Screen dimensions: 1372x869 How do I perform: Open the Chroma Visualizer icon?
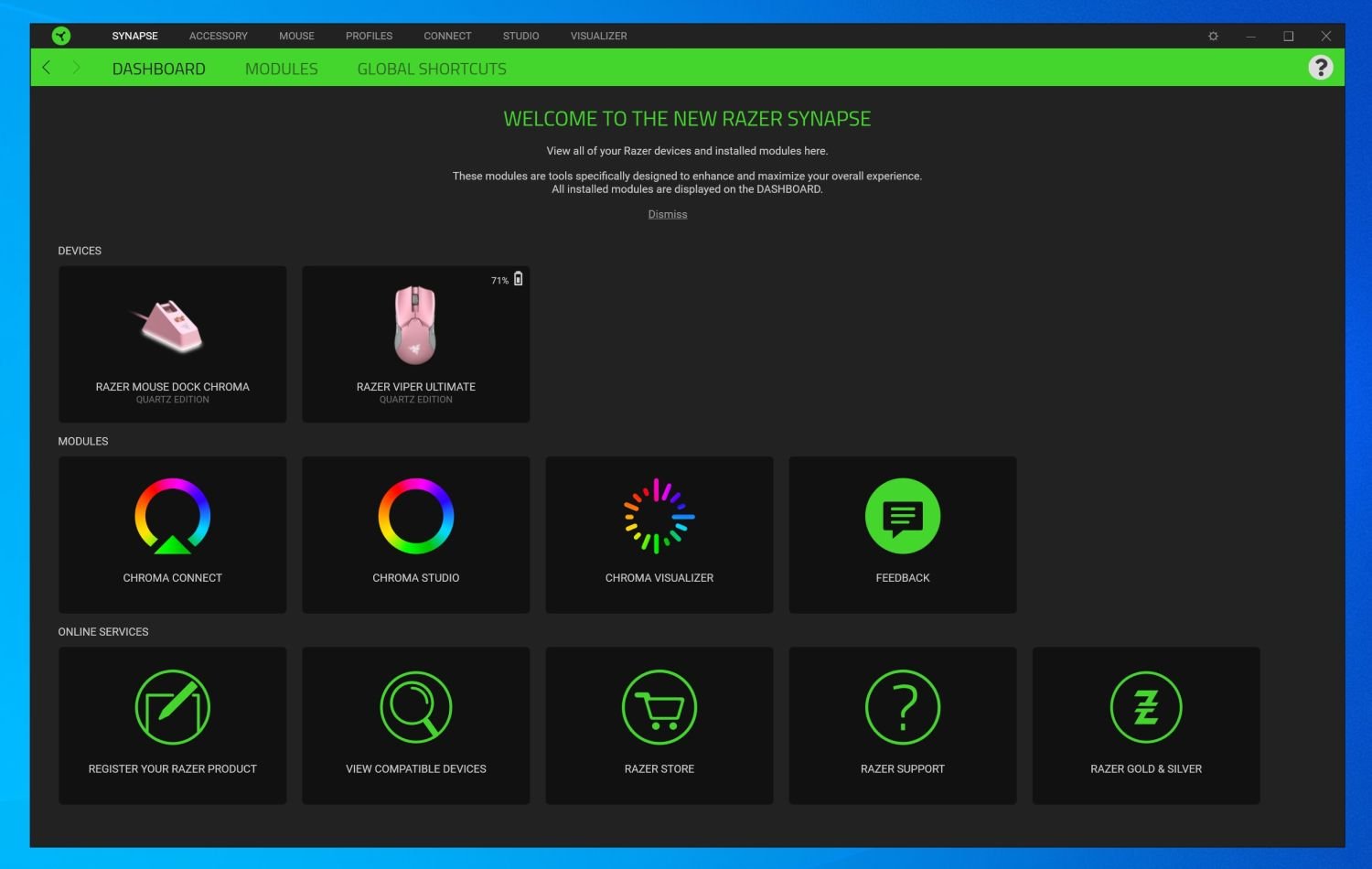tap(659, 516)
